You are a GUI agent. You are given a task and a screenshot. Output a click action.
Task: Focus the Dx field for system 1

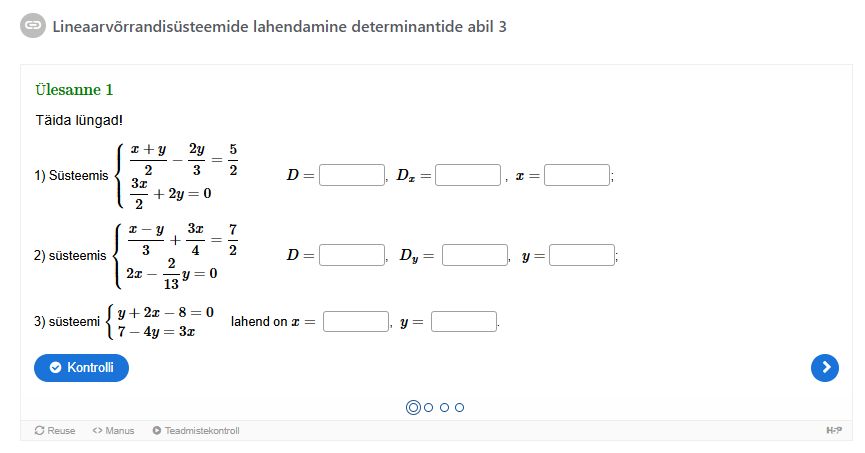468,175
